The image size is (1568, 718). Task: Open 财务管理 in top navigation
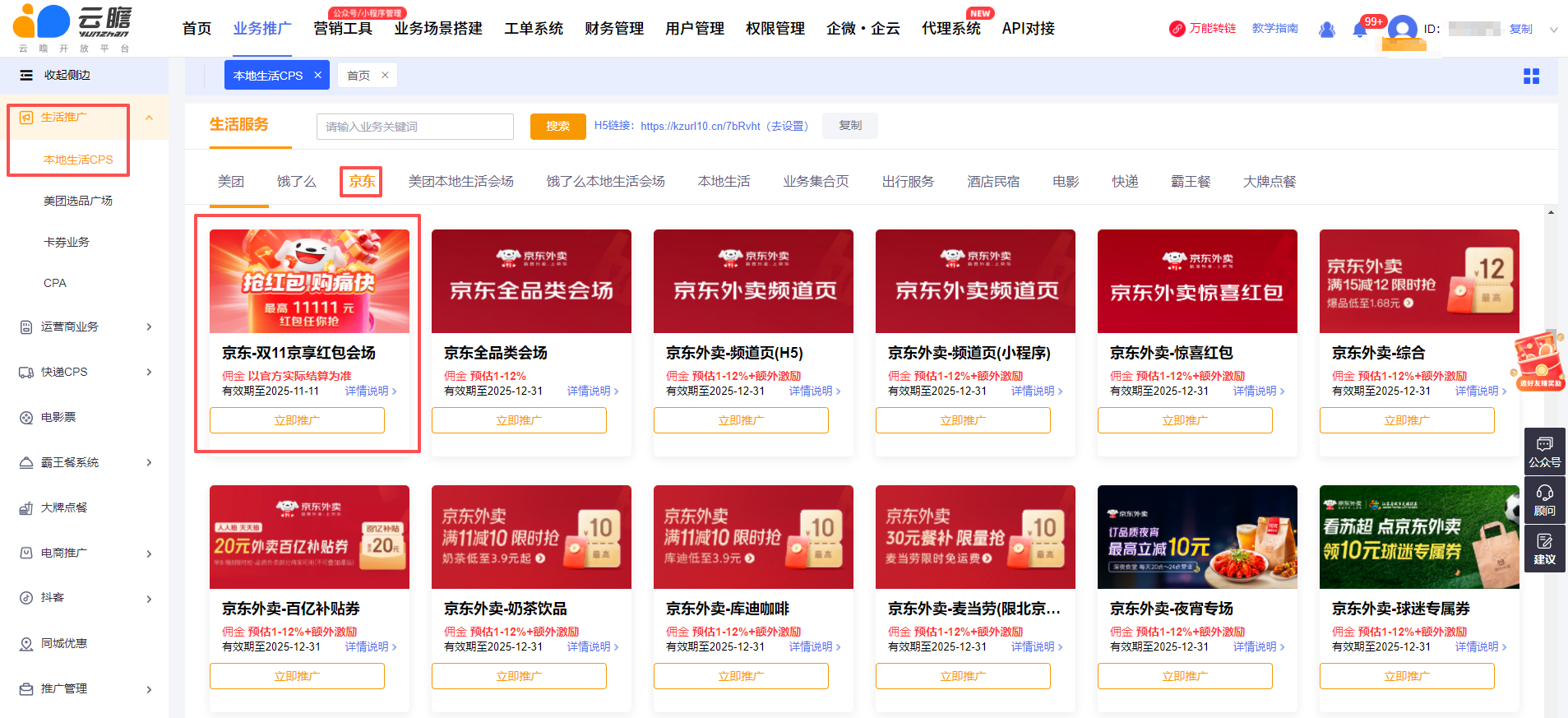[x=613, y=29]
